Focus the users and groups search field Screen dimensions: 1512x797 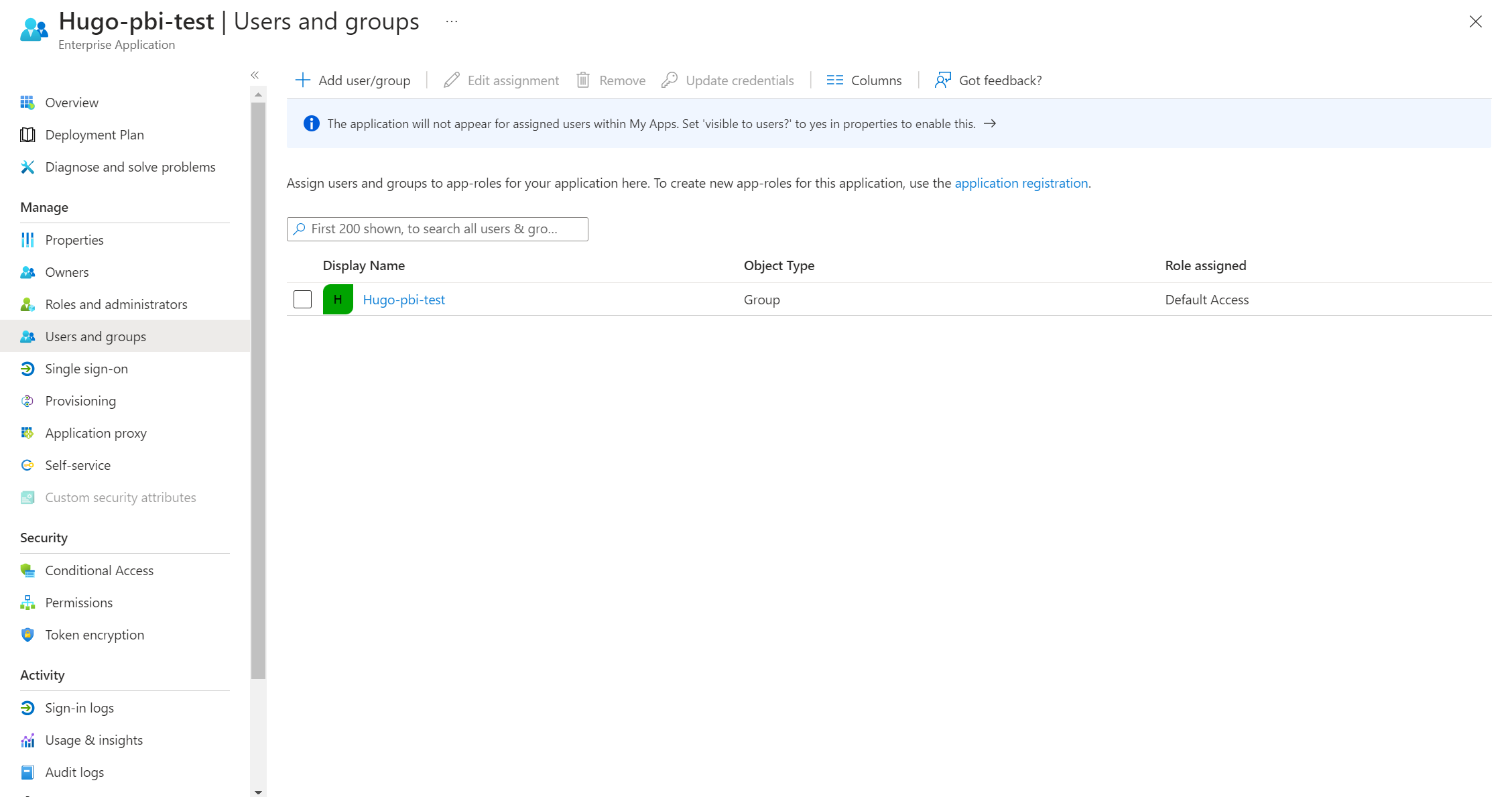442,229
